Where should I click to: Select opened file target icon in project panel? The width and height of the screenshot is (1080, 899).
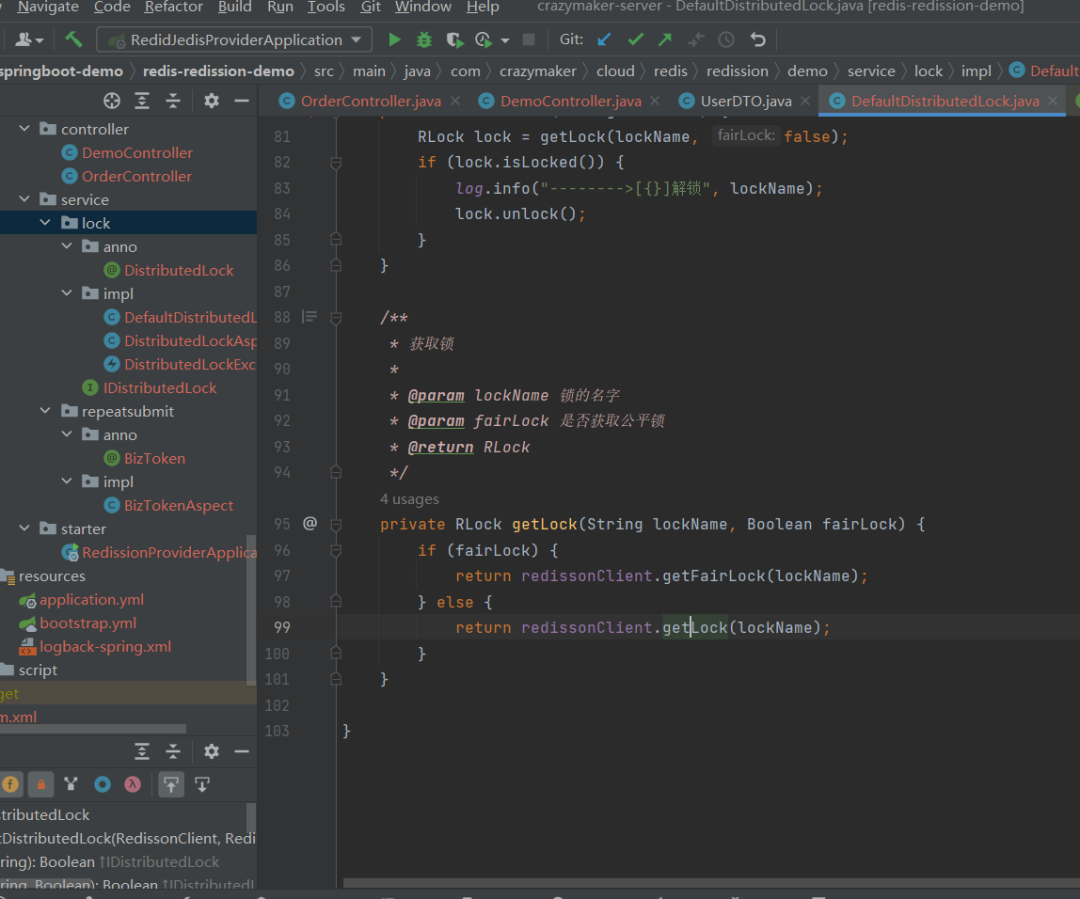112,101
